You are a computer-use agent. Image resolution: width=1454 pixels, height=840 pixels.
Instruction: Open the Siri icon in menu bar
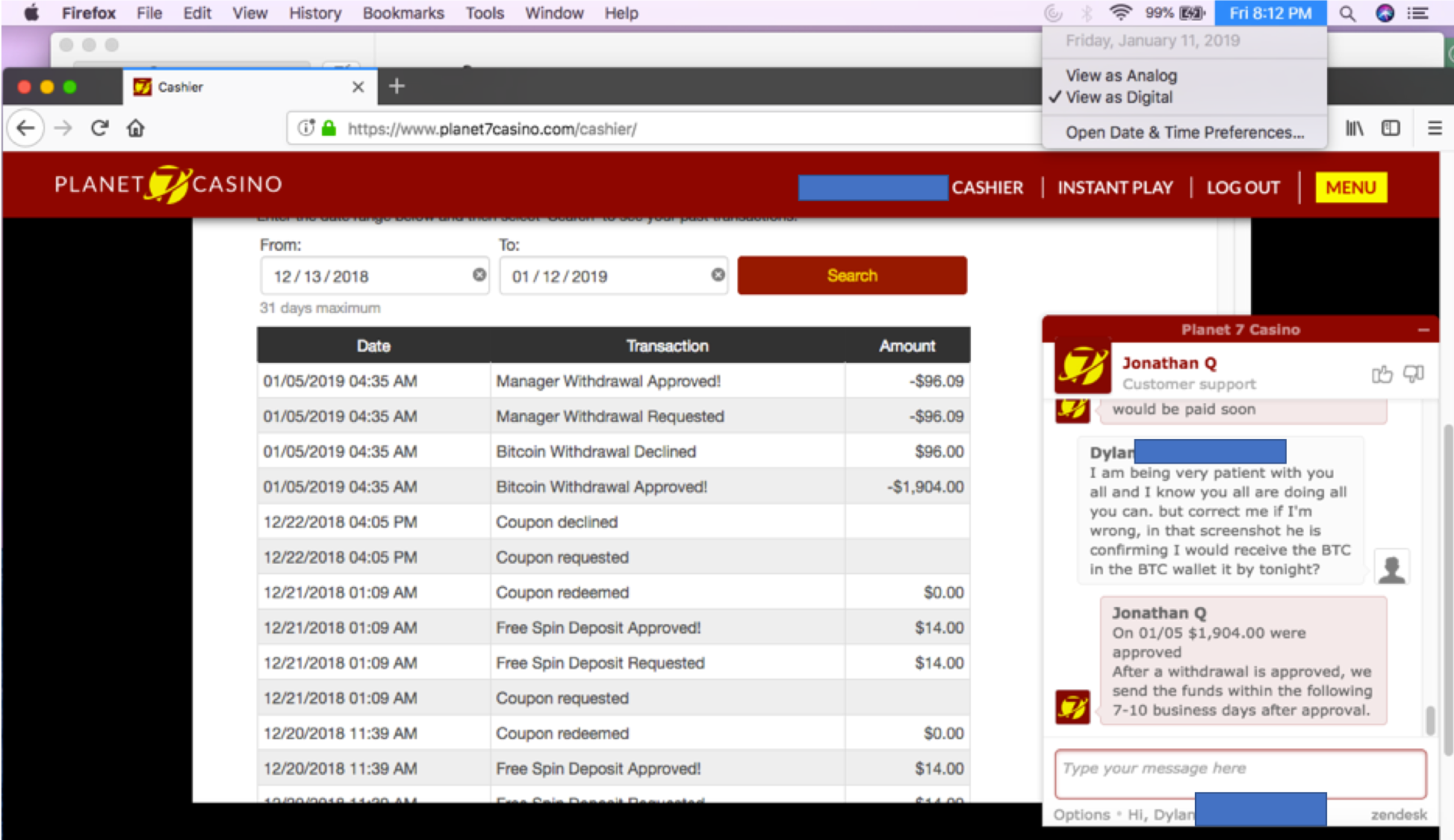pyautogui.click(x=1385, y=13)
